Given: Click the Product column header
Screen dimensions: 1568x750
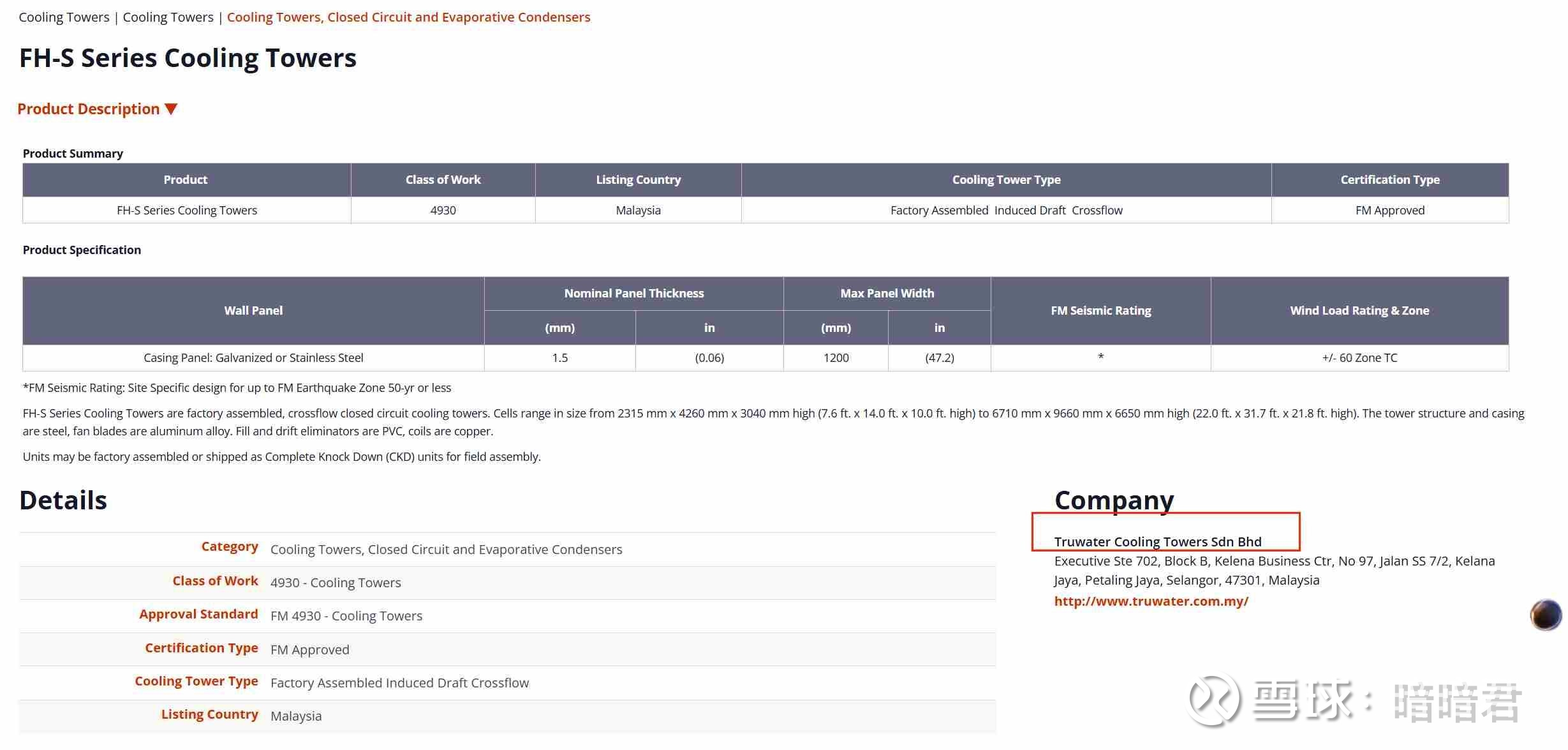Looking at the screenshot, I should point(186,179).
